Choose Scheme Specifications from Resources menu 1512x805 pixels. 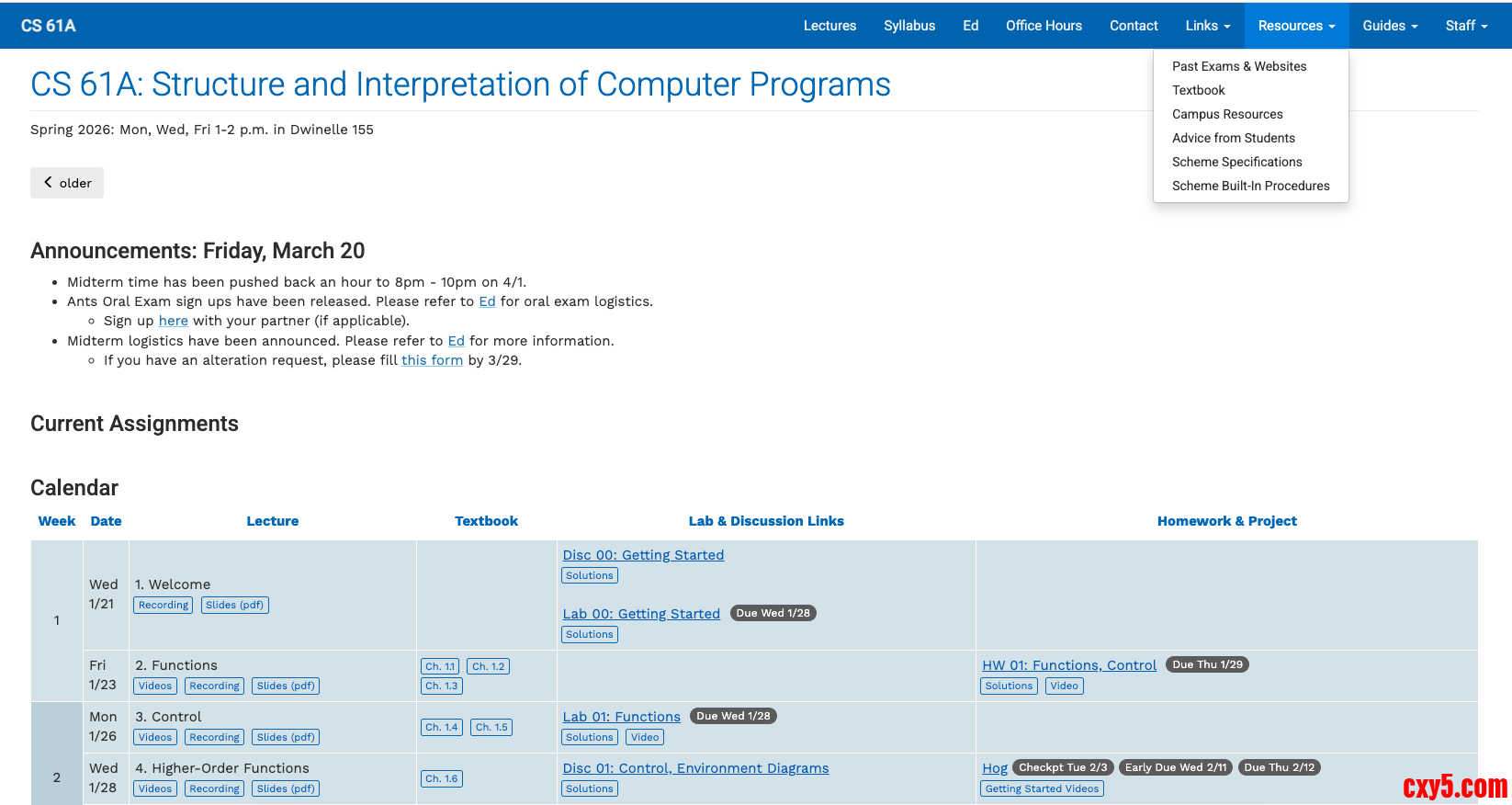pos(1236,162)
